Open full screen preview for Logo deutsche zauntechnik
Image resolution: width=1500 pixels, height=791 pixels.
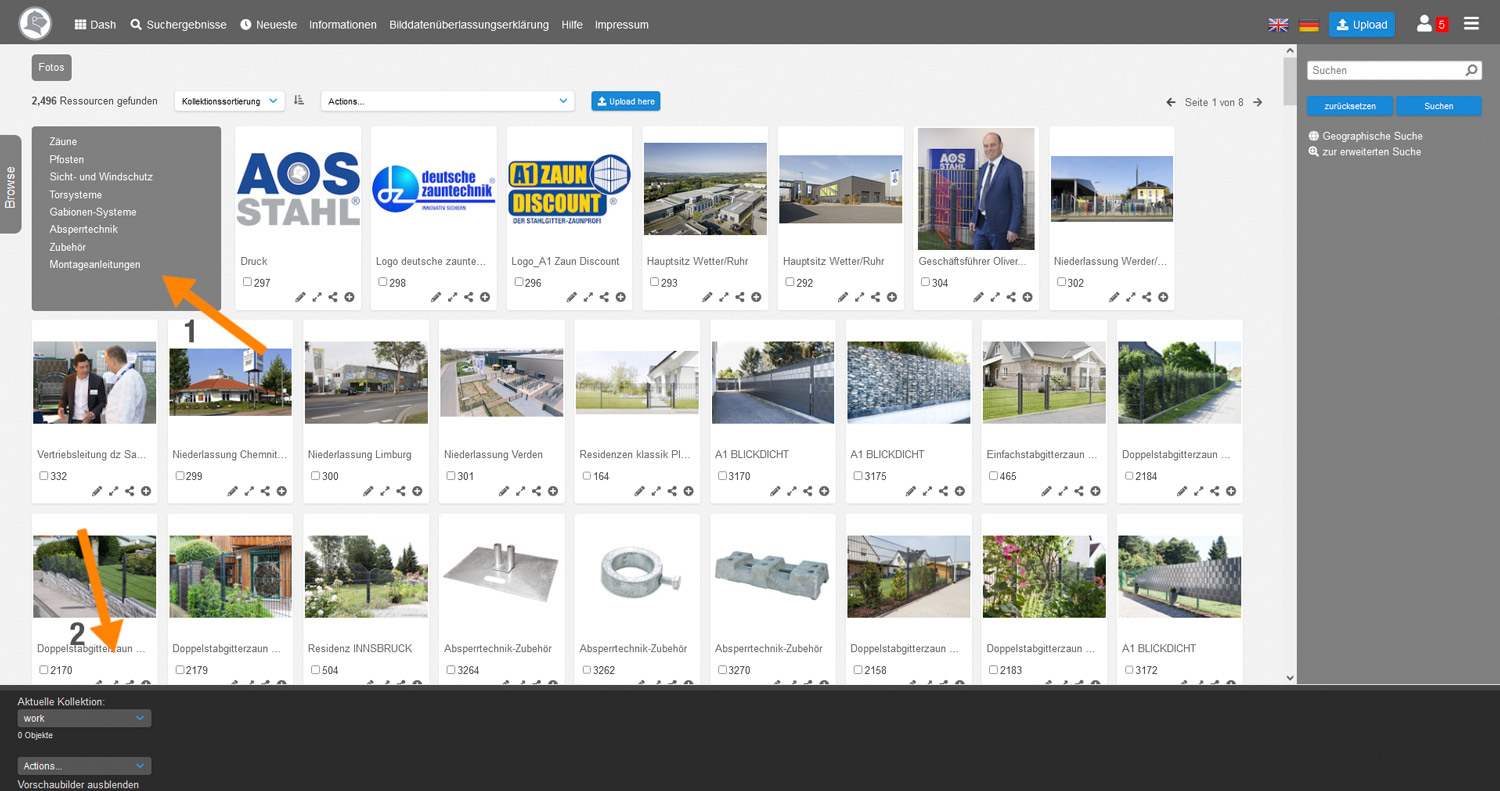point(453,297)
